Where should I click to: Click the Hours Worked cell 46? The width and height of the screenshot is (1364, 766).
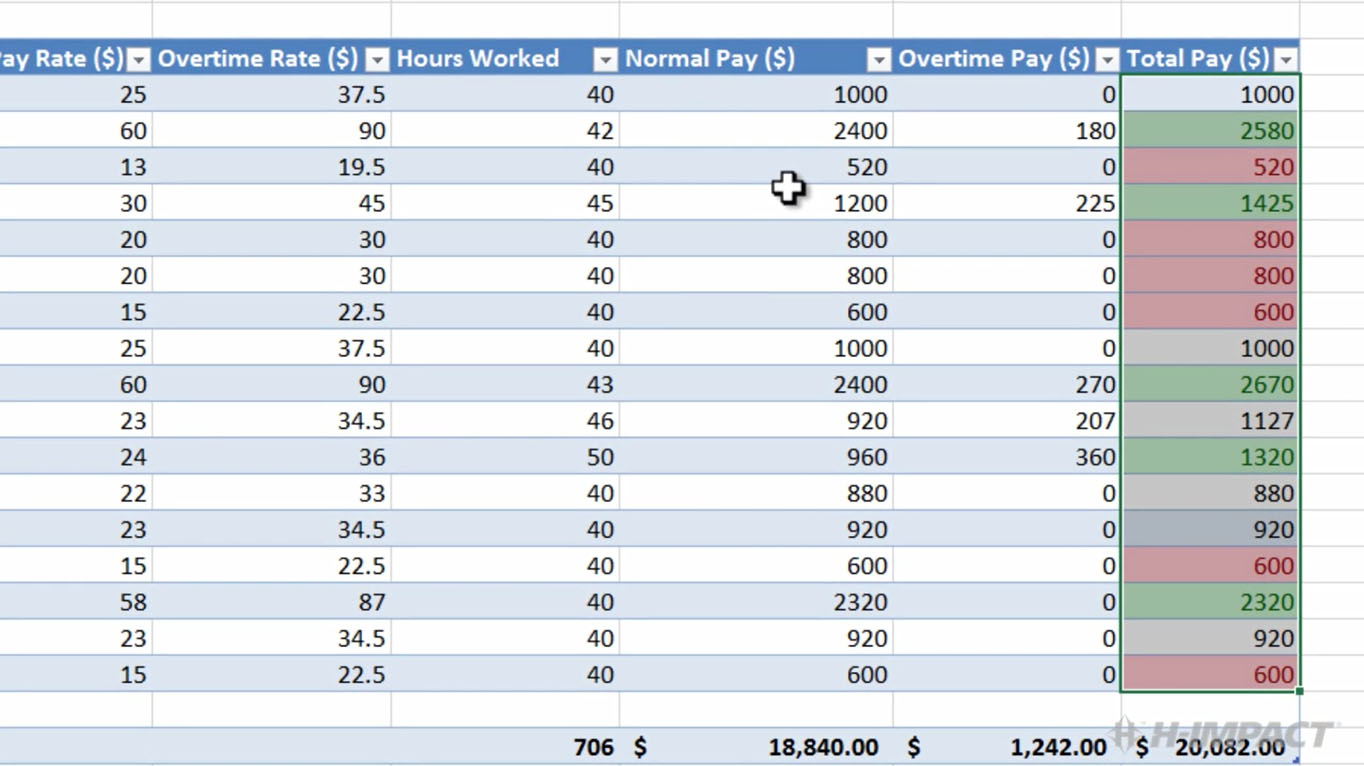[505, 421]
